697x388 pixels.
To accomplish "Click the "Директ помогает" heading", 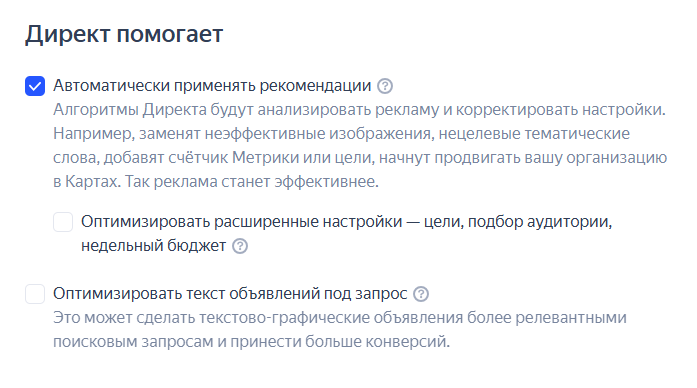I will (x=124, y=34).
